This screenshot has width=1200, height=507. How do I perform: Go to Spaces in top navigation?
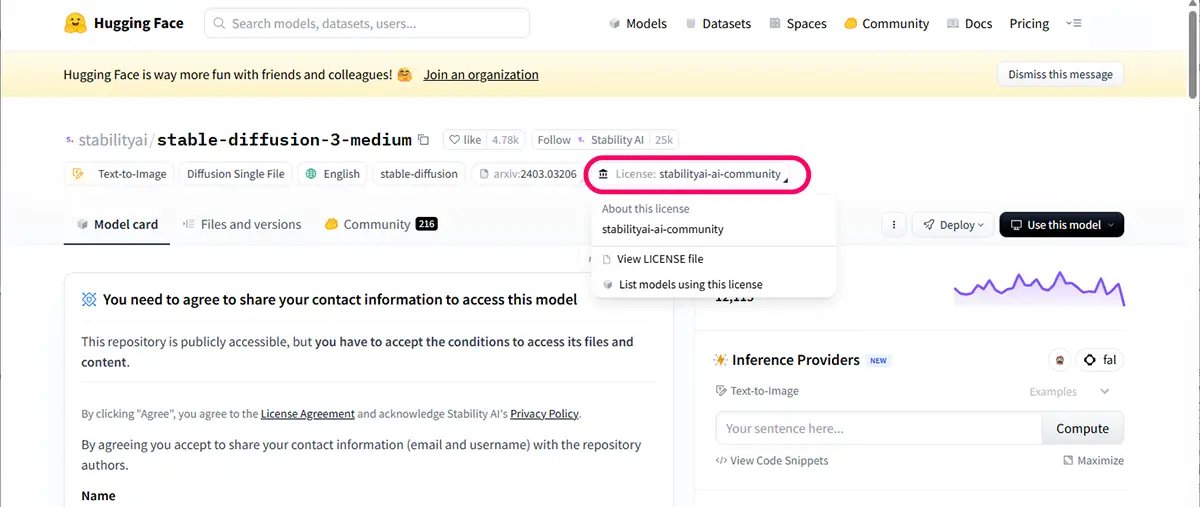(x=797, y=23)
